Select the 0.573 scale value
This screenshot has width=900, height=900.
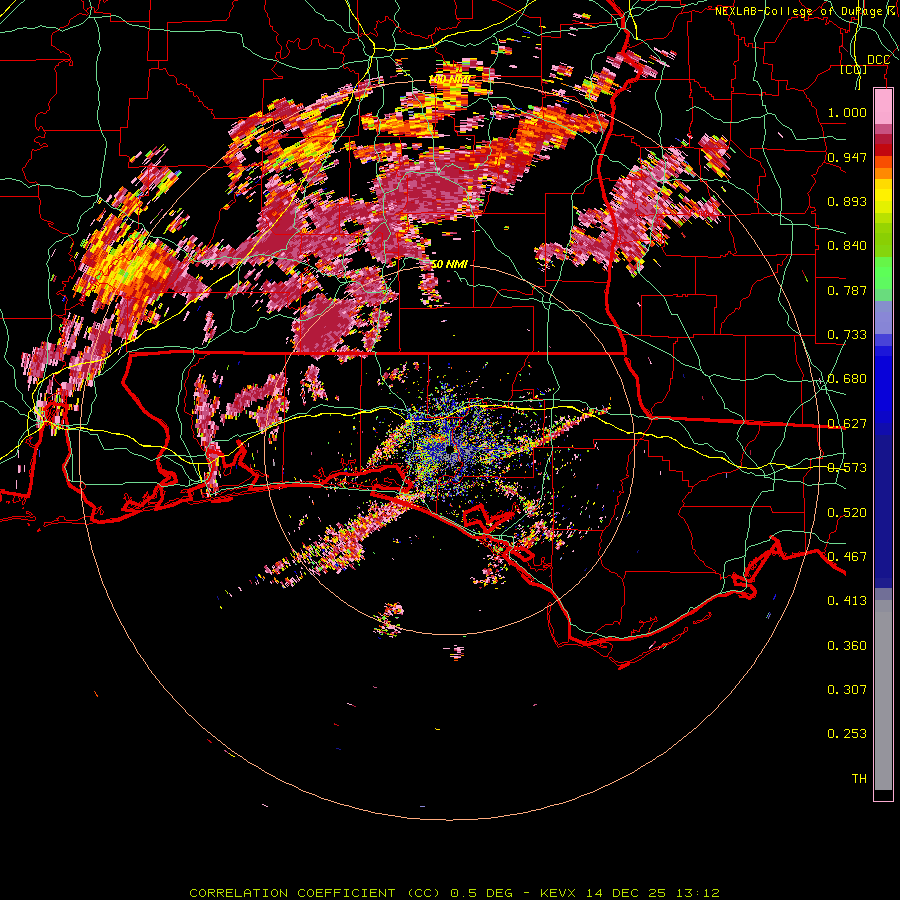(847, 468)
